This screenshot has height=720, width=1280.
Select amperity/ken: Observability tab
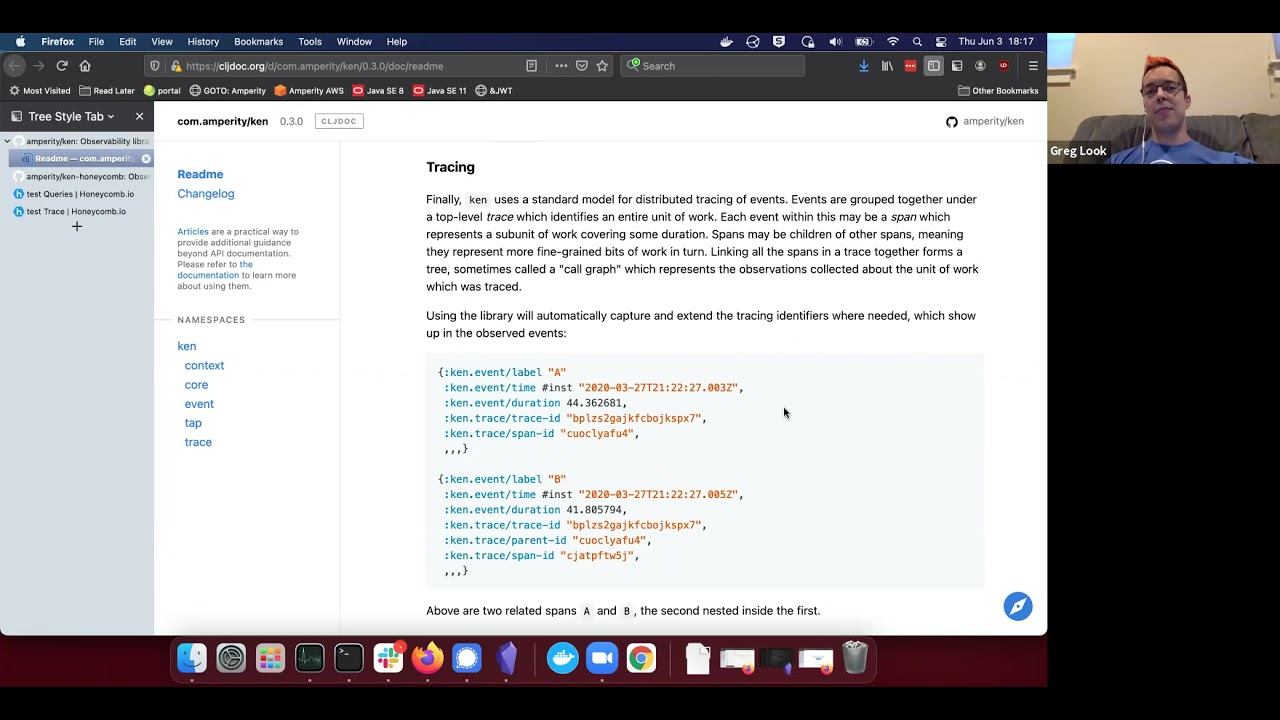tap(80, 142)
